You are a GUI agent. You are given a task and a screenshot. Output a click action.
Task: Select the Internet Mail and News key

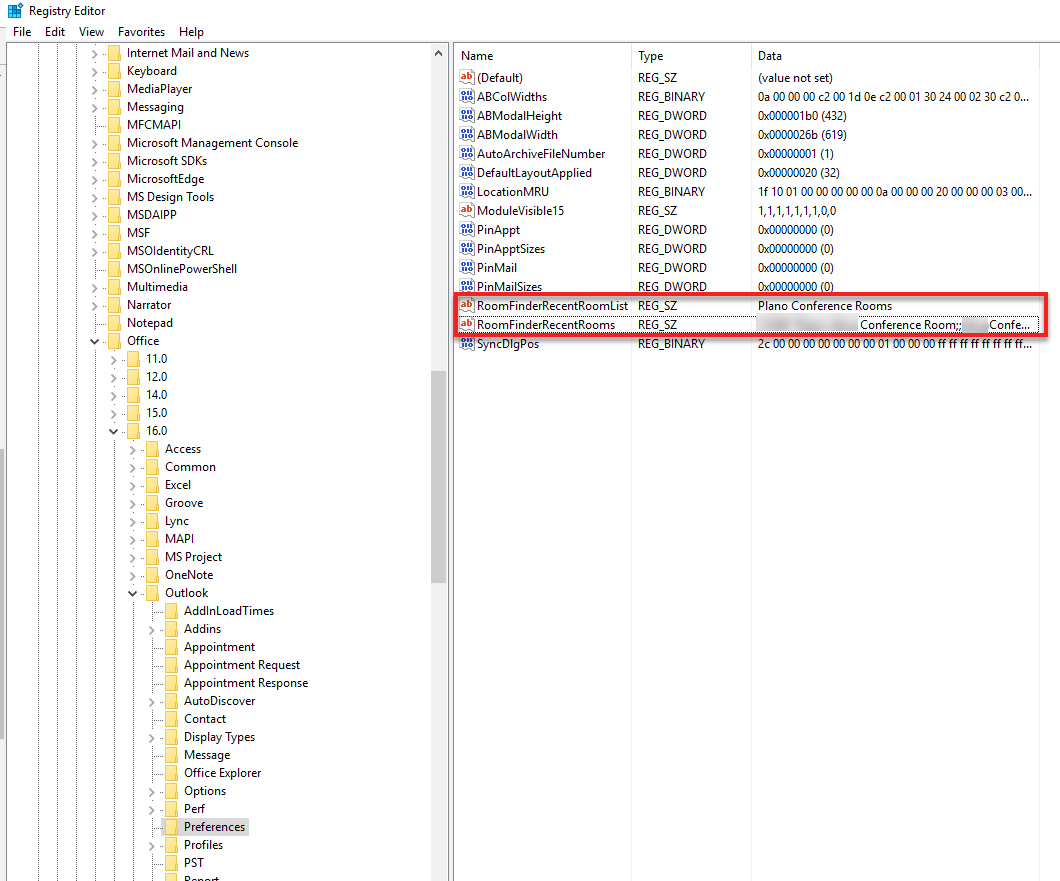point(187,53)
